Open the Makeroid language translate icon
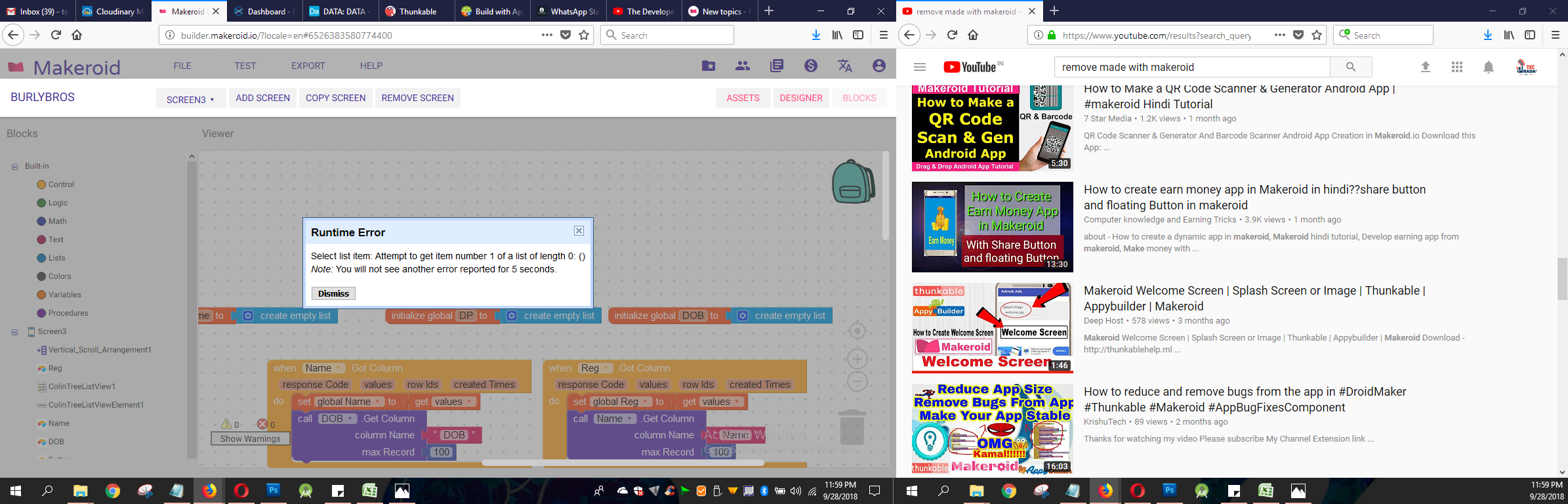Image resolution: width=1568 pixels, height=504 pixels. pyautogui.click(x=845, y=66)
